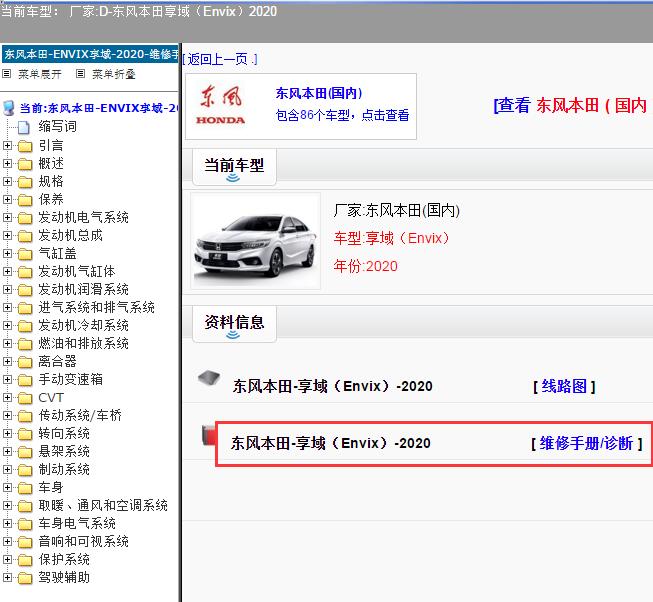Image resolution: width=653 pixels, height=602 pixels.
Task: Expand the 保养 tree node
Action: tap(7, 199)
